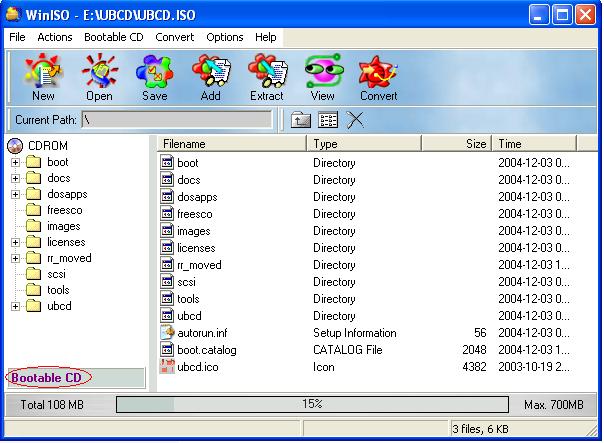This screenshot has width=604, height=443.
Task: Expand the dosapps folder in tree
Action: (x=16, y=194)
